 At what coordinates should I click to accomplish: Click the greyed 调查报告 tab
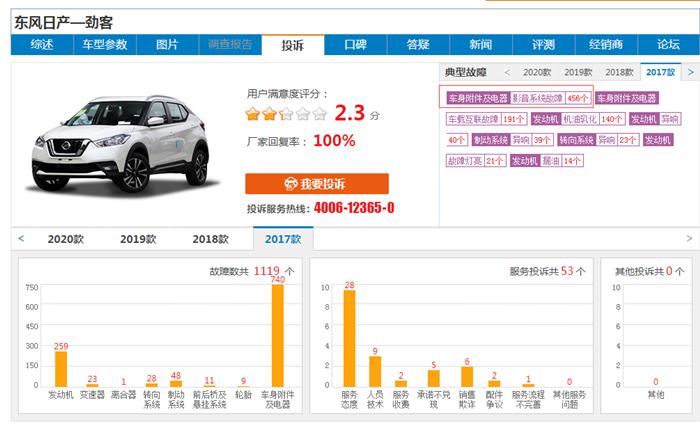click(230, 45)
